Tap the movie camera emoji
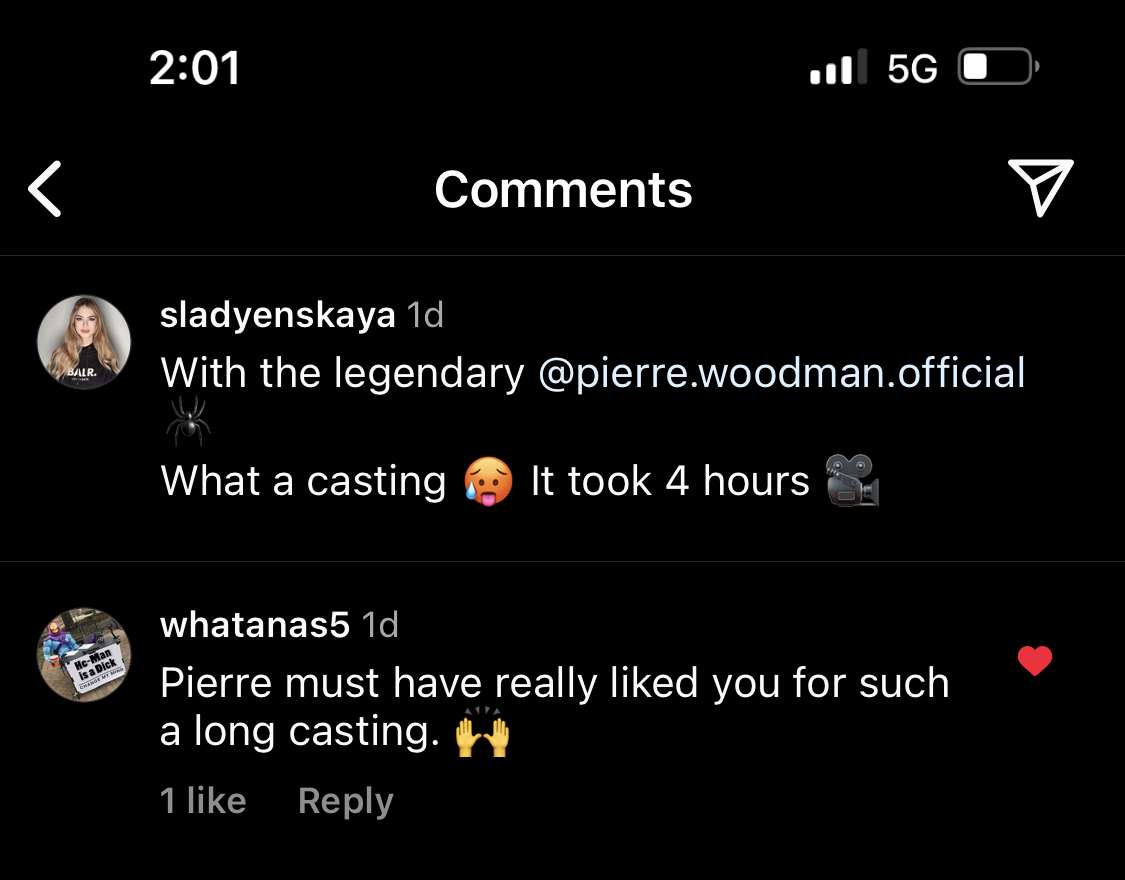 [x=852, y=481]
